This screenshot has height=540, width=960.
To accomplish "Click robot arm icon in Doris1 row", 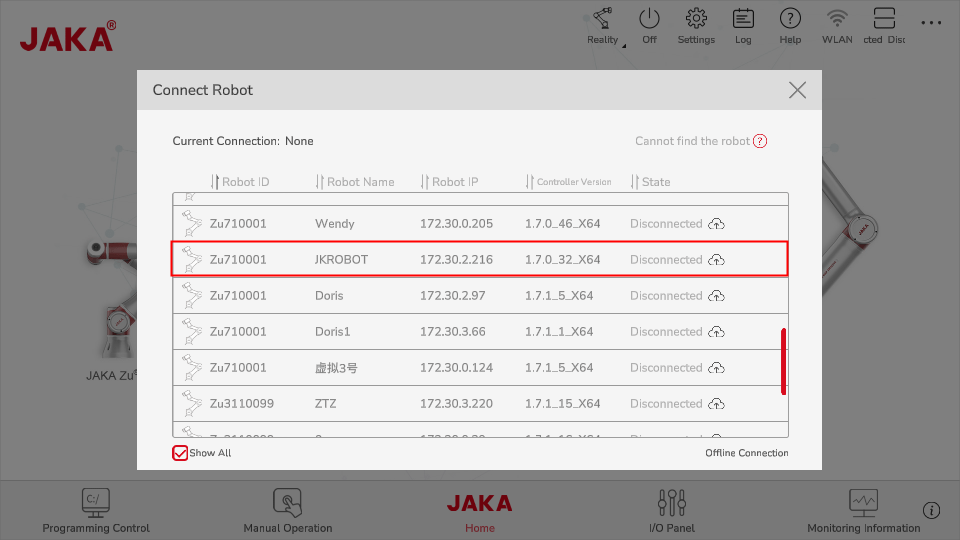I will [191, 331].
